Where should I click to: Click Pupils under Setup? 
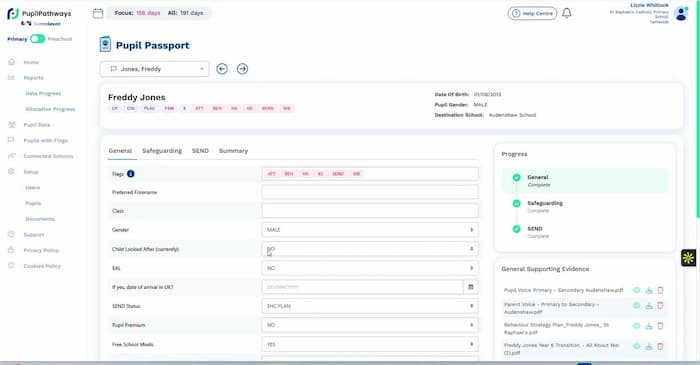[x=33, y=203]
